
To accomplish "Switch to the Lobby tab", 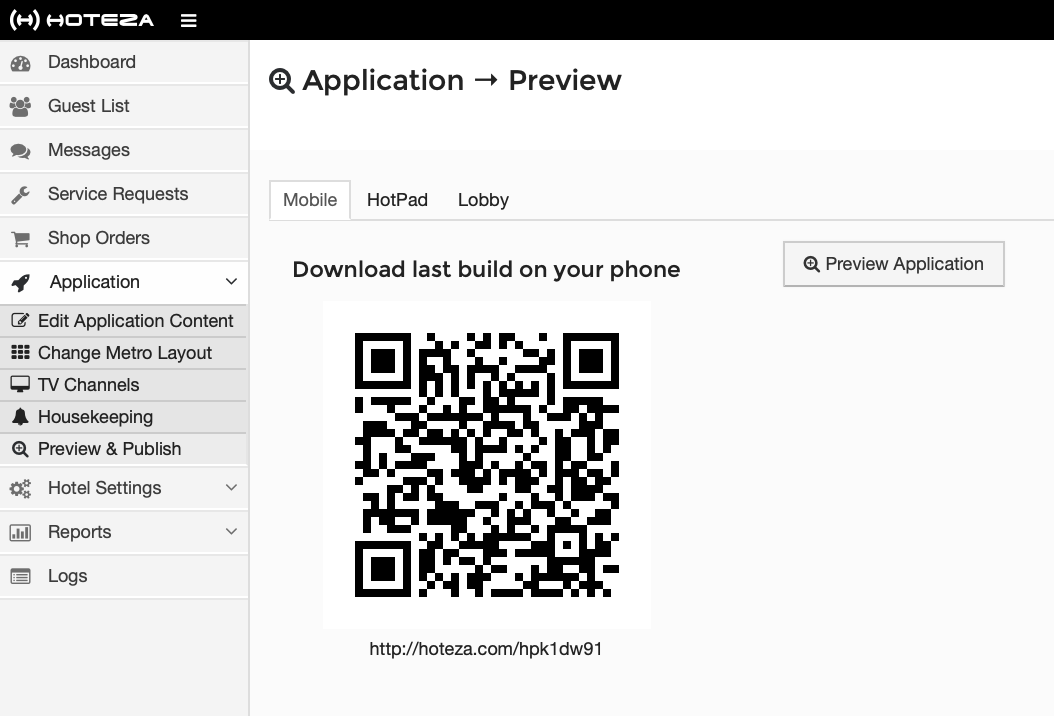I will pos(483,200).
